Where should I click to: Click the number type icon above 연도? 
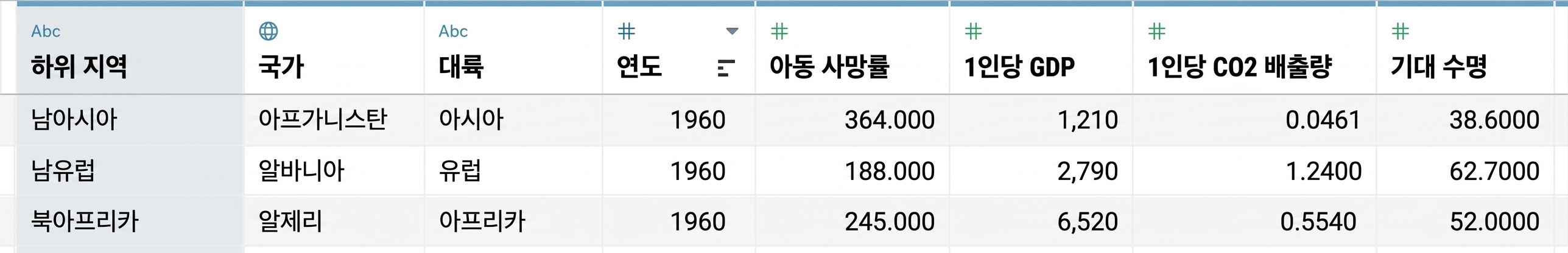pyautogui.click(x=626, y=31)
